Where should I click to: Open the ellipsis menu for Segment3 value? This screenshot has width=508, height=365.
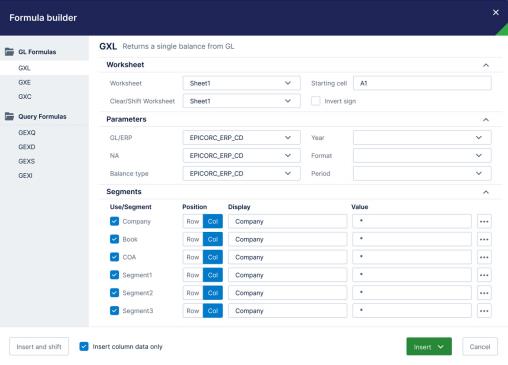point(484,311)
